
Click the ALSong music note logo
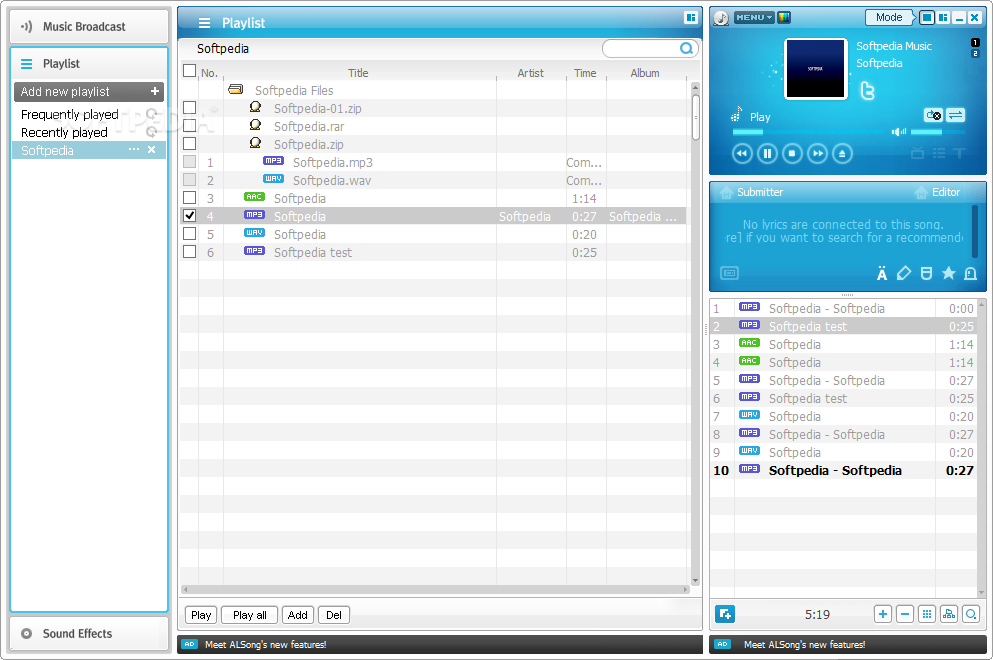pyautogui.click(x=721, y=18)
